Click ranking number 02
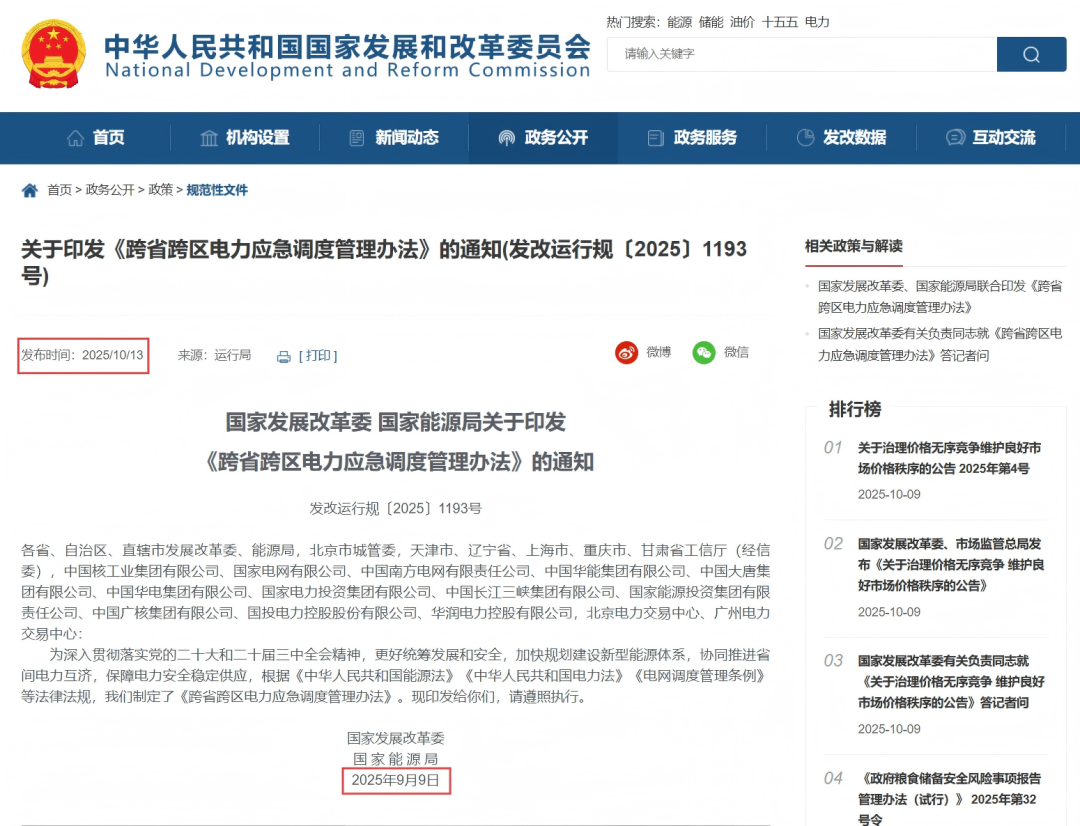 833,544
